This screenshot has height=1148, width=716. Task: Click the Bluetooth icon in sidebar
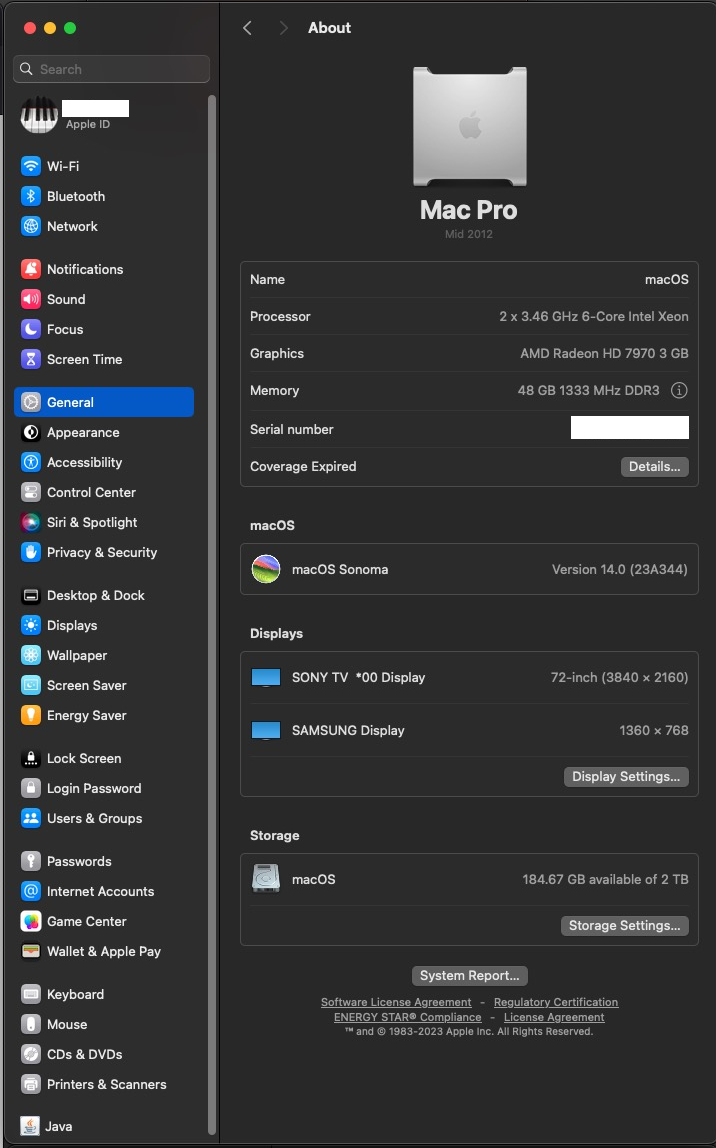[x=31, y=196]
